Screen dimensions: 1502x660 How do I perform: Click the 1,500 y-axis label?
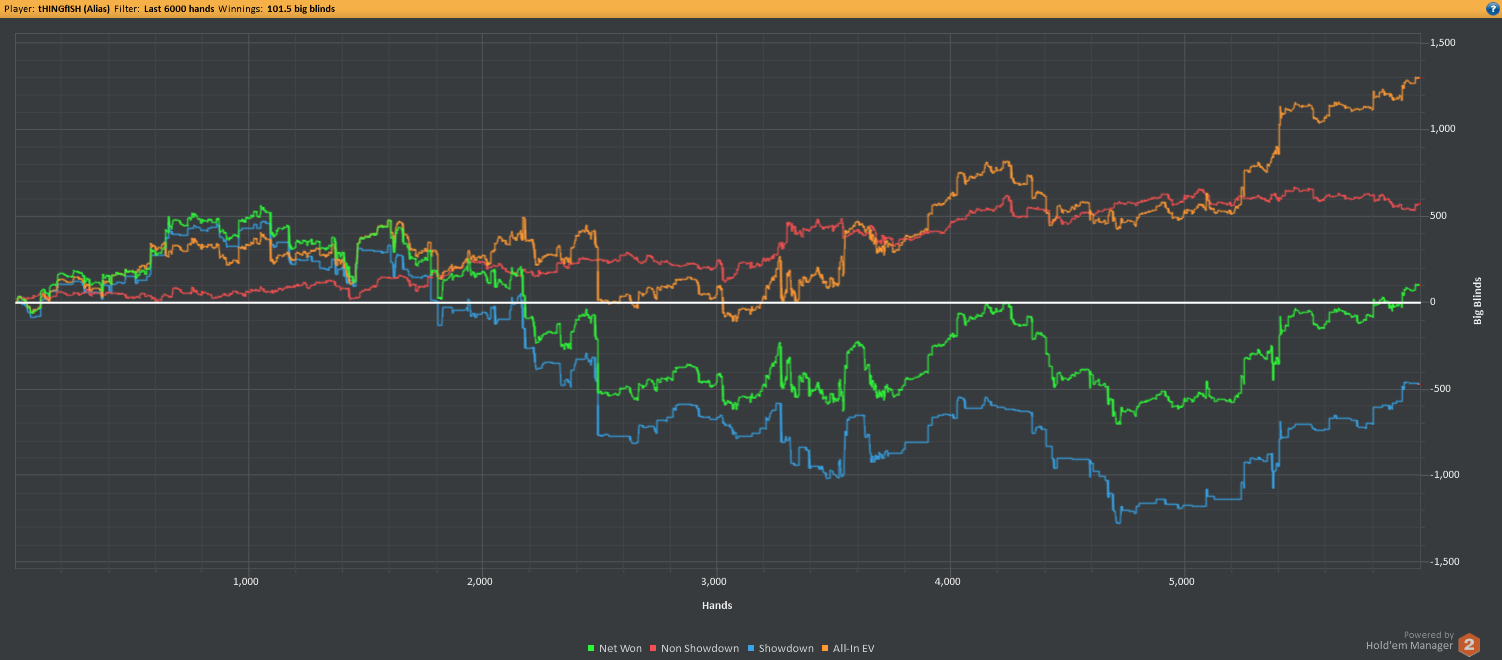1442,43
